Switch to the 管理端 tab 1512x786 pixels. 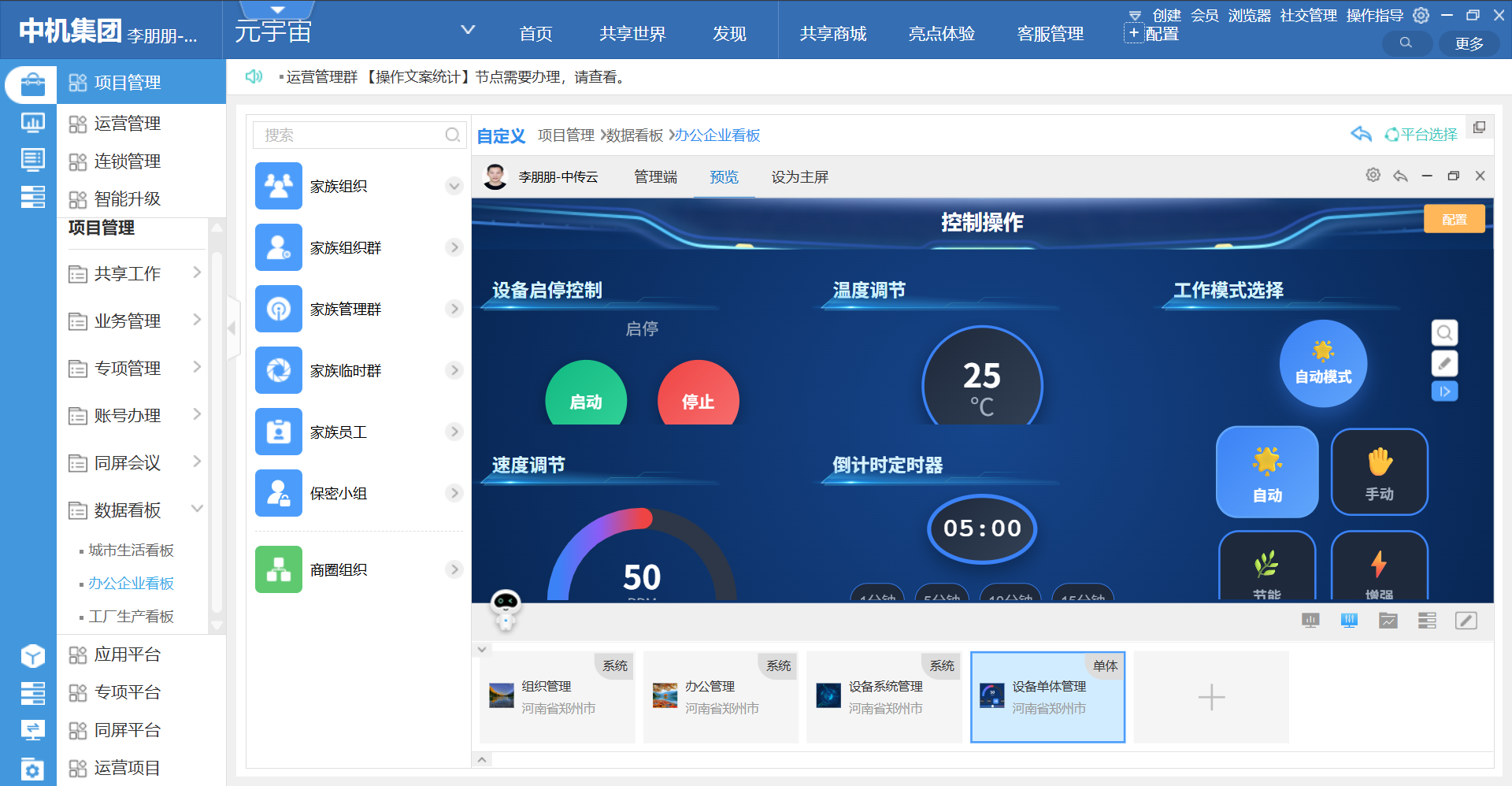655,177
